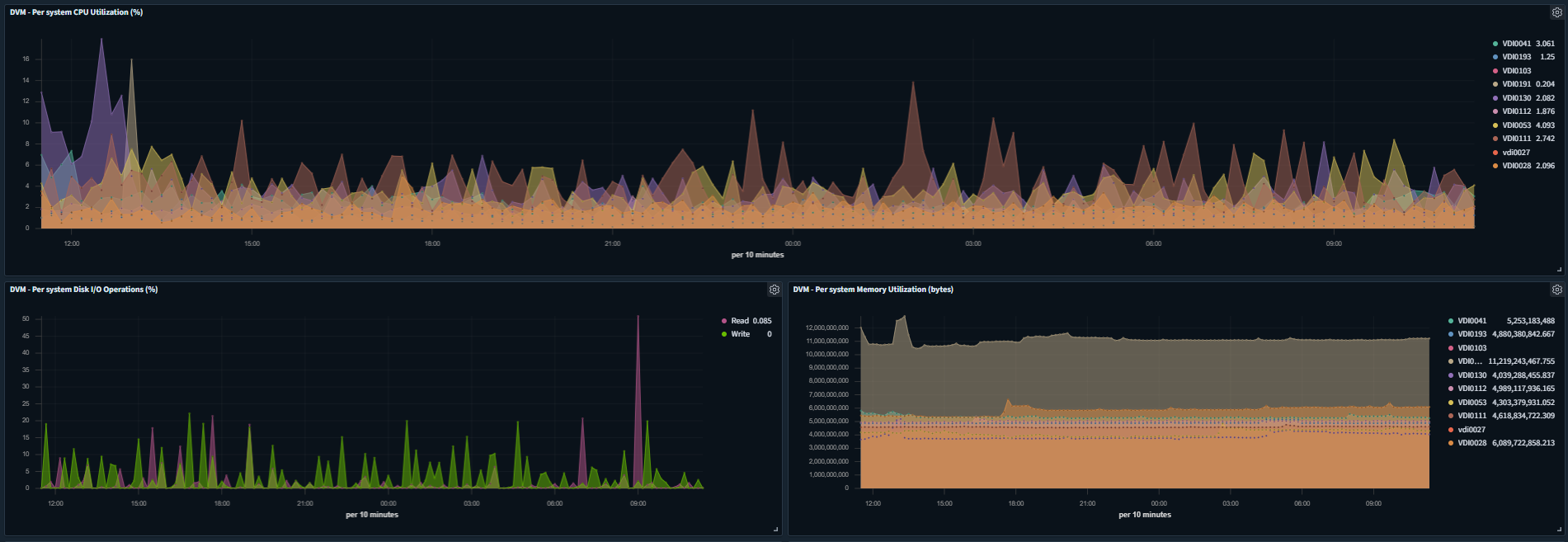Click the Memory Utilization panel resize handle
This screenshot has width=1568, height=542.
[1558, 529]
